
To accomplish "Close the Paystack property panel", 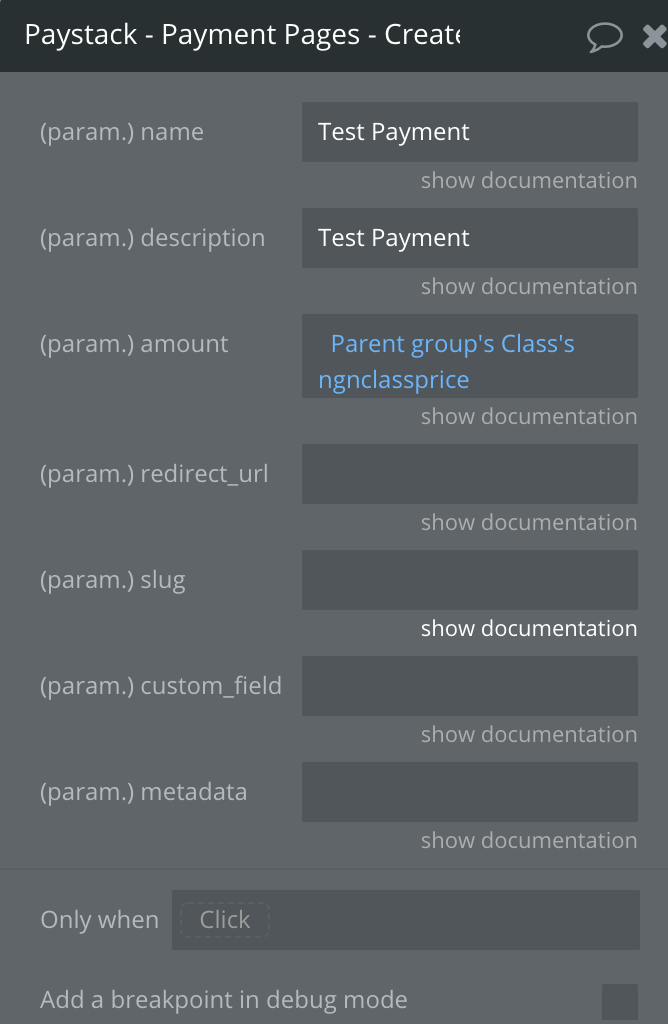I will click(x=655, y=37).
